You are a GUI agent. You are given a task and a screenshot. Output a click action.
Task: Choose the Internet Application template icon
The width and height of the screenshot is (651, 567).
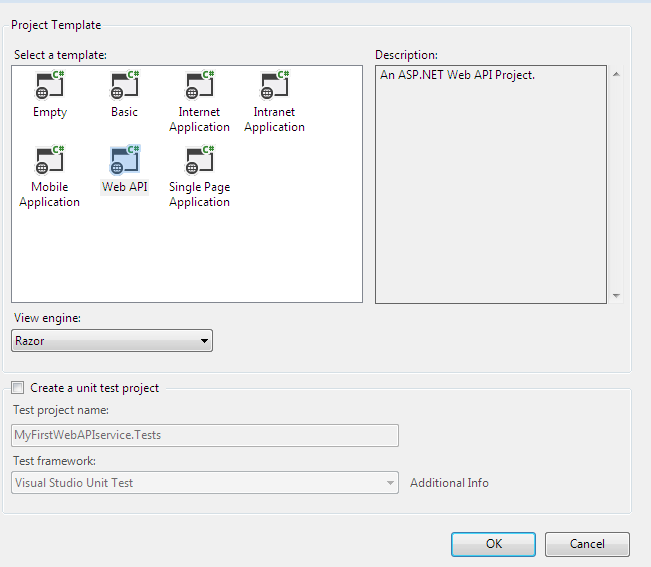[200, 85]
